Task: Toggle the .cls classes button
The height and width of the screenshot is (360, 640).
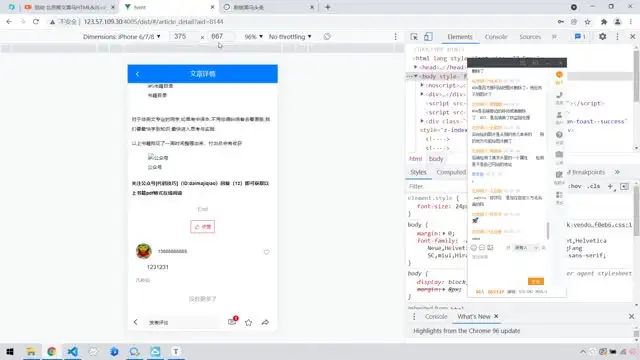Action: pyautogui.click(x=593, y=186)
